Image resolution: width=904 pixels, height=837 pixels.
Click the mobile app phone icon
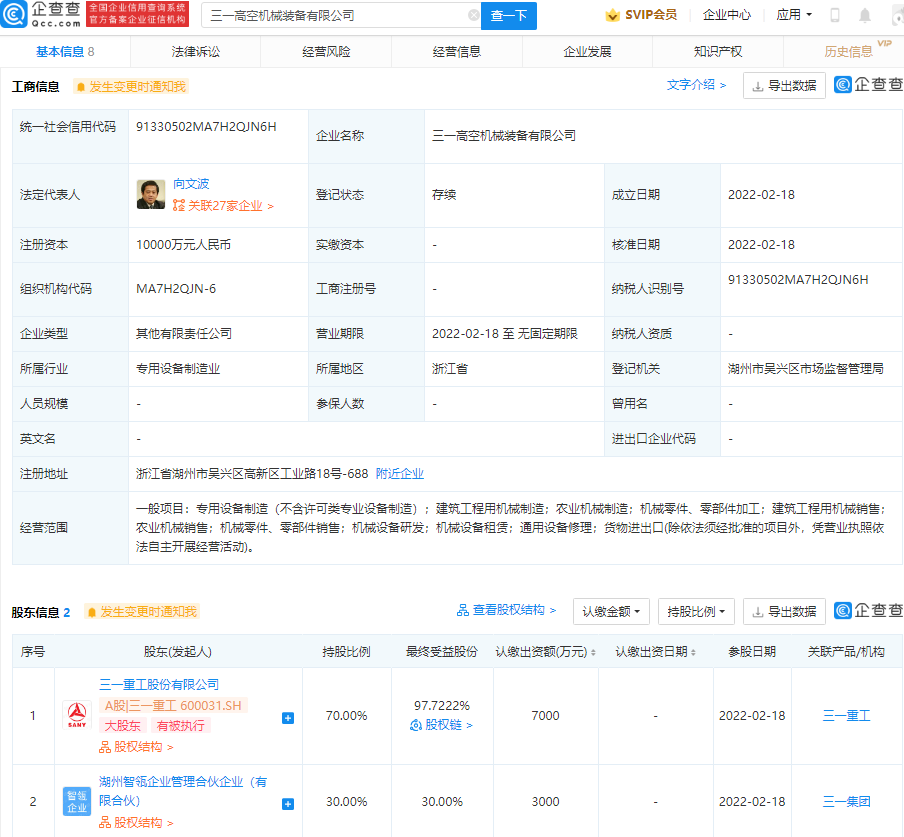pyautogui.click(x=833, y=15)
